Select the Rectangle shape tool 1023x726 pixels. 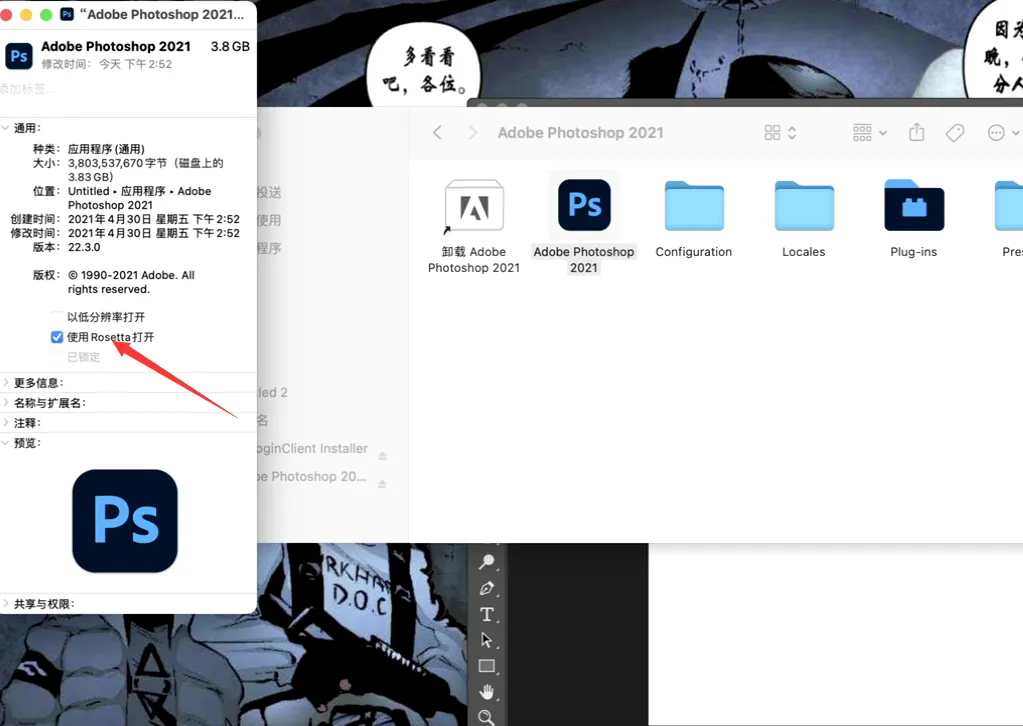tap(487, 666)
